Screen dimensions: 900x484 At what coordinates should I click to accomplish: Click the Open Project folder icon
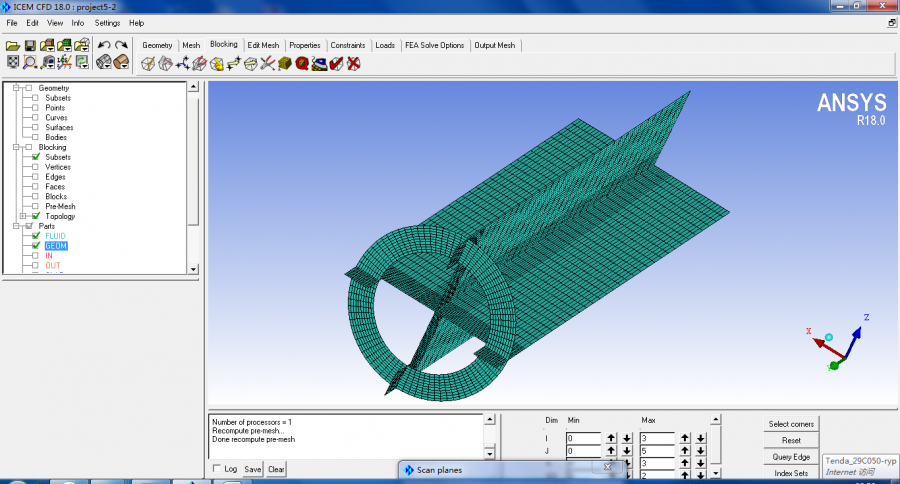tap(13, 45)
